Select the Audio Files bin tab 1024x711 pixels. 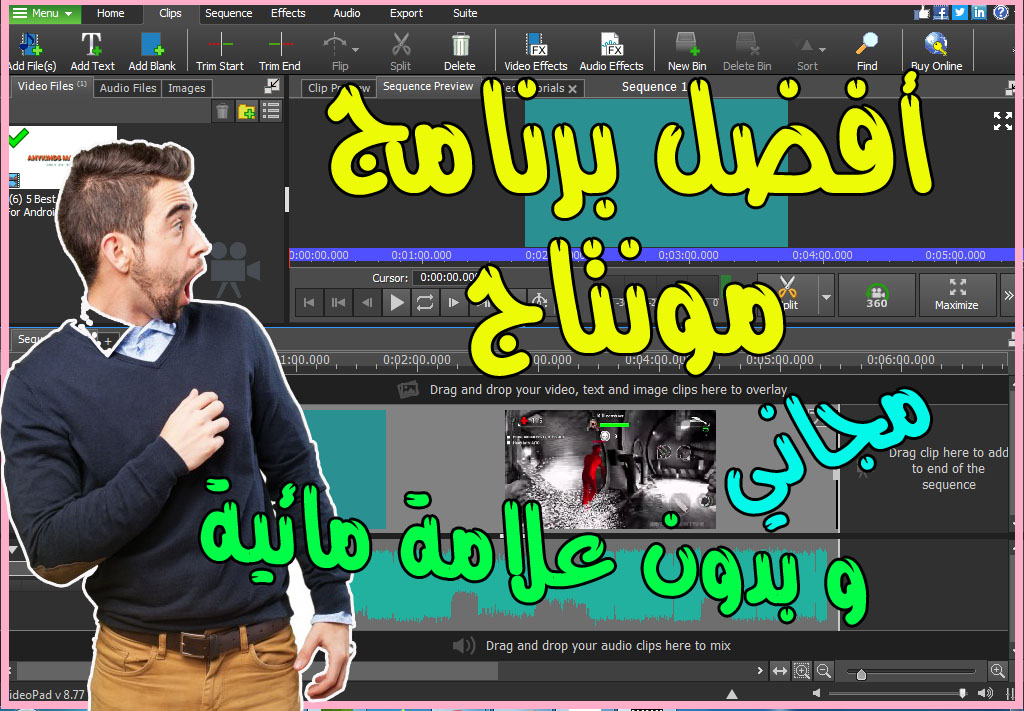pos(128,87)
